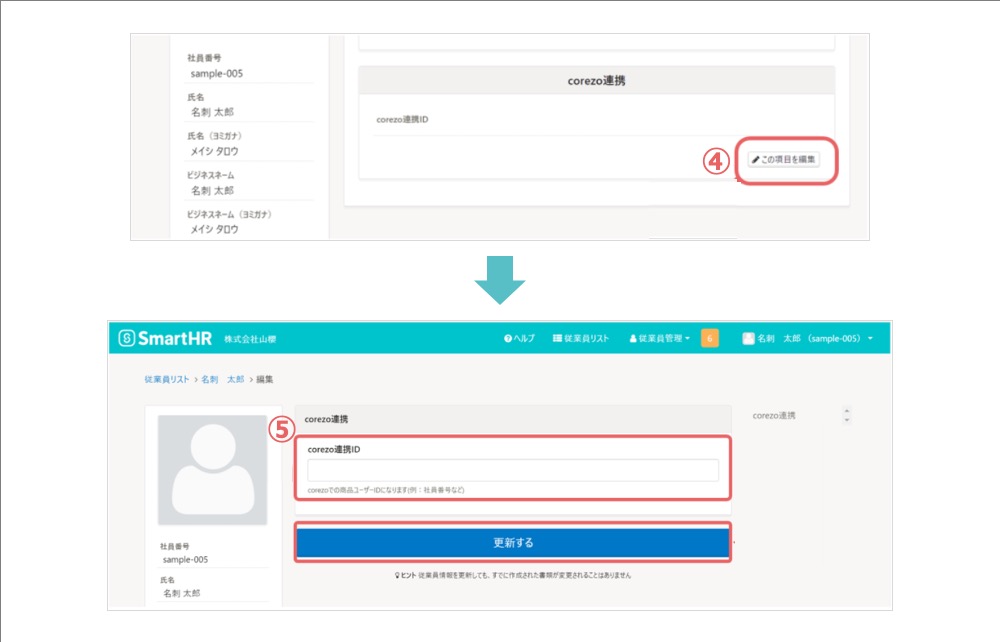Click the blue 更新する button
This screenshot has width=1000, height=642.
point(513,543)
